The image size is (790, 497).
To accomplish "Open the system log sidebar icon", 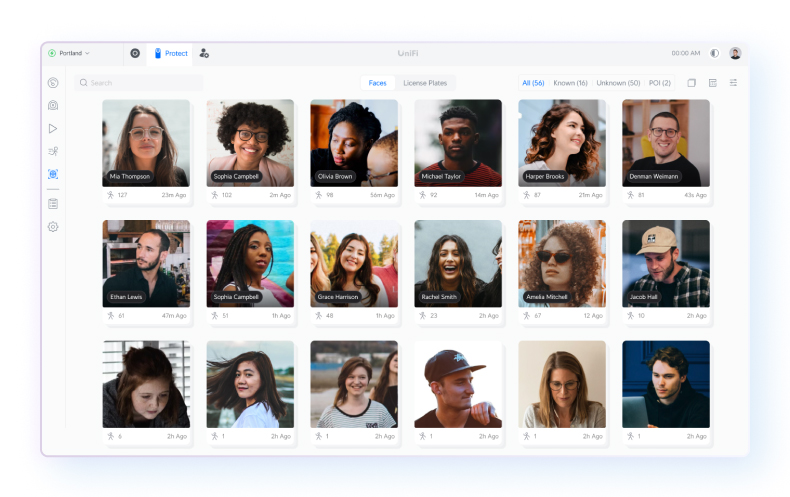I will pos(53,204).
